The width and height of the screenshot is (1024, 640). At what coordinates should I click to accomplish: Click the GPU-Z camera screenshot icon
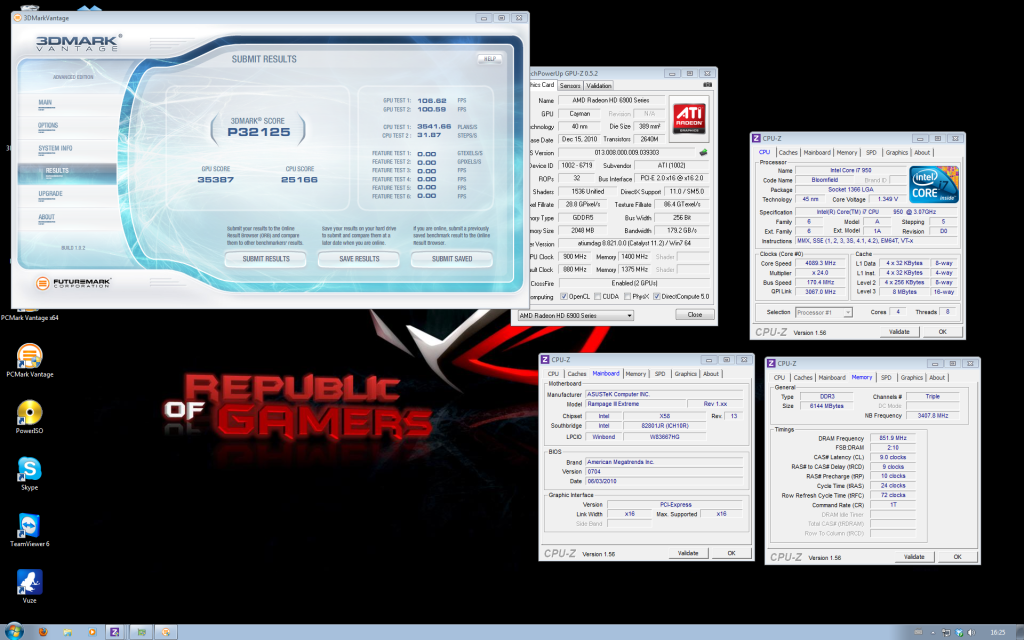click(707, 85)
